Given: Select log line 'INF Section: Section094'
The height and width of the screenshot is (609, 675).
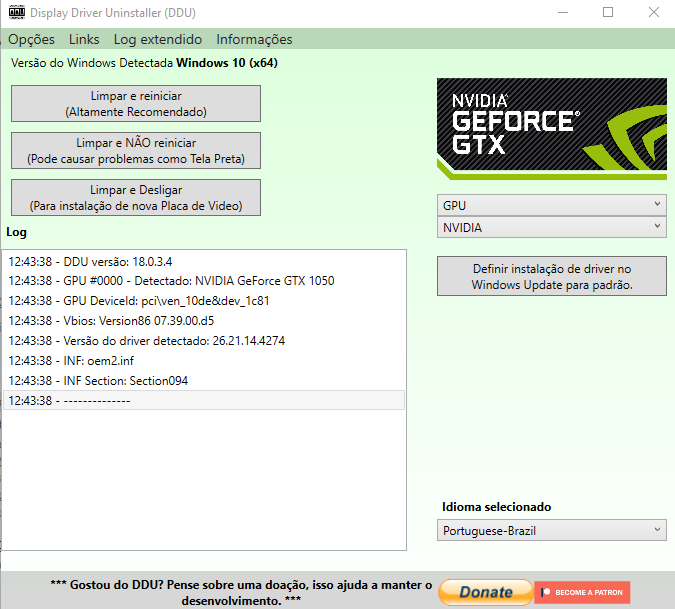Looking at the screenshot, I should pyautogui.click(x=204, y=381).
